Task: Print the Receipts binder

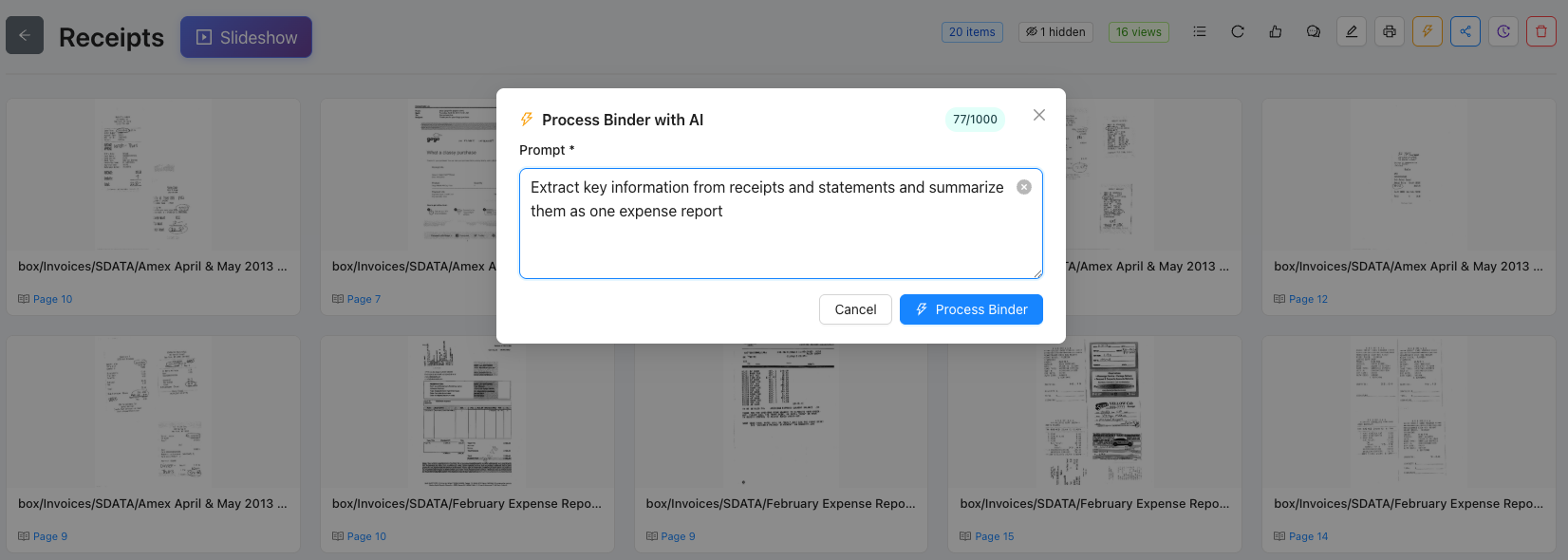Action: (1389, 31)
